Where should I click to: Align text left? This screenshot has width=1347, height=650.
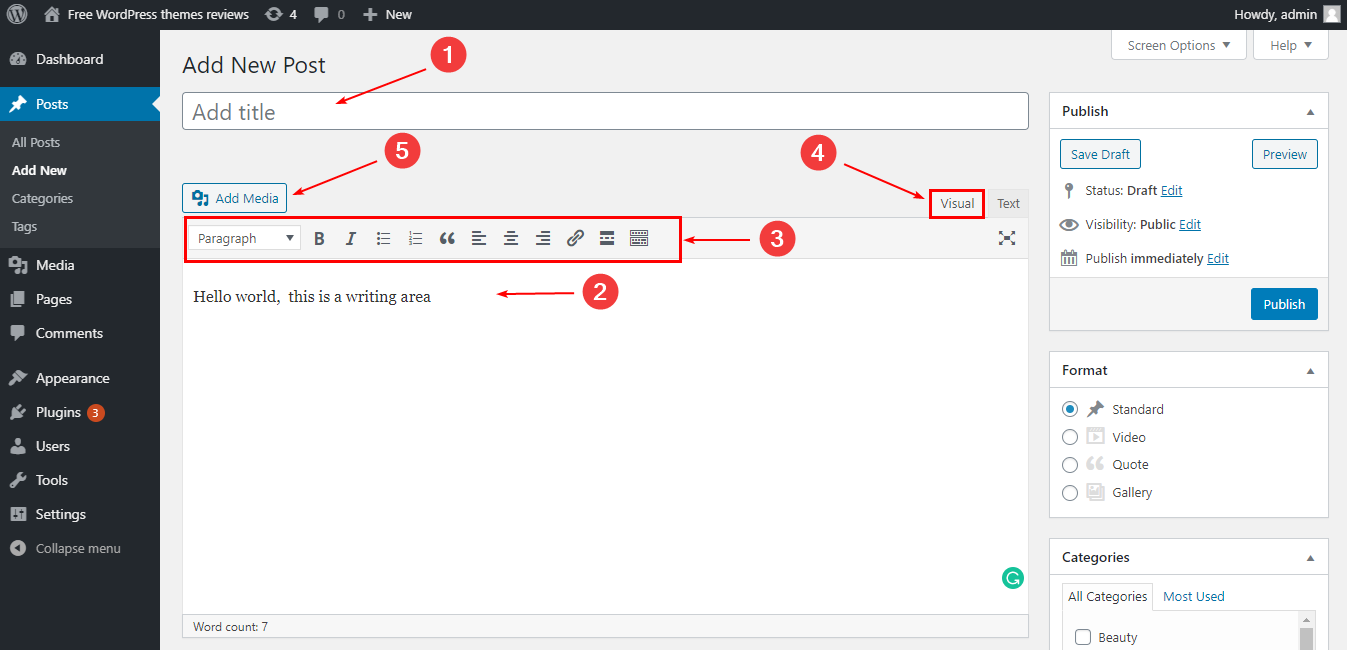click(x=479, y=238)
